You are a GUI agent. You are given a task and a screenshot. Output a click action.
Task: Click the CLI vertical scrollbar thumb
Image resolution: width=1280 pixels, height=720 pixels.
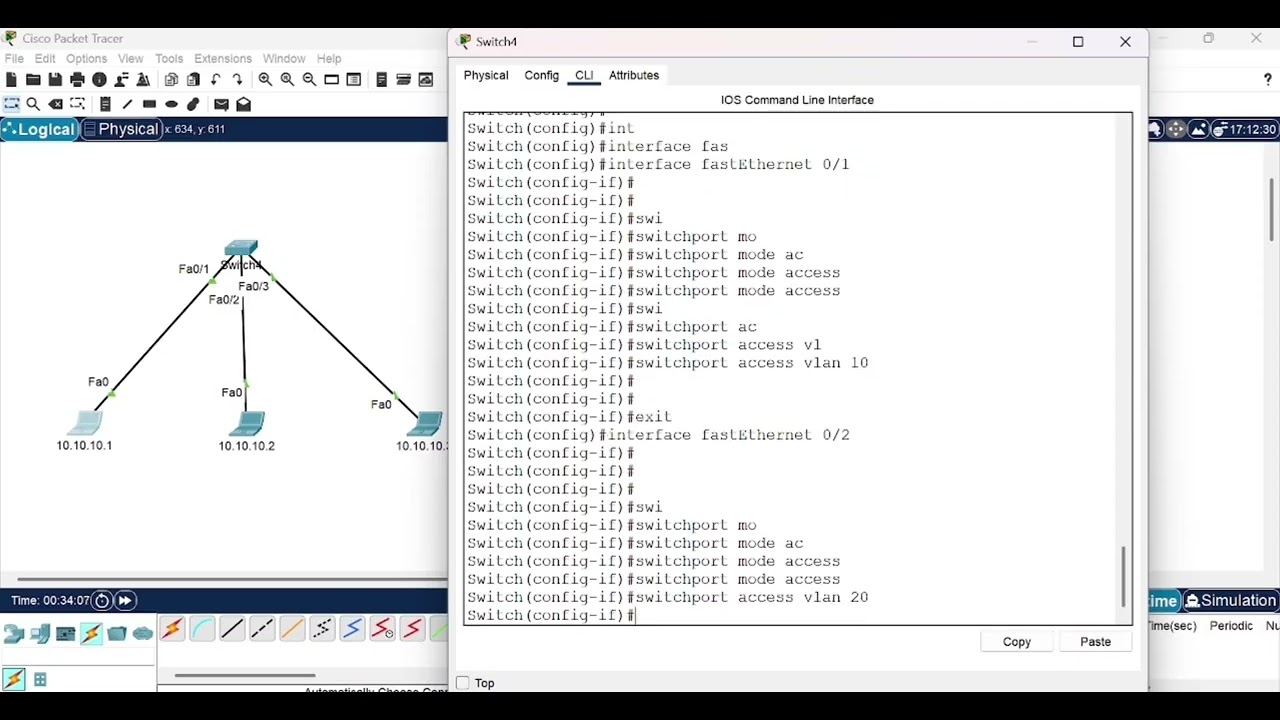[x=1125, y=576]
